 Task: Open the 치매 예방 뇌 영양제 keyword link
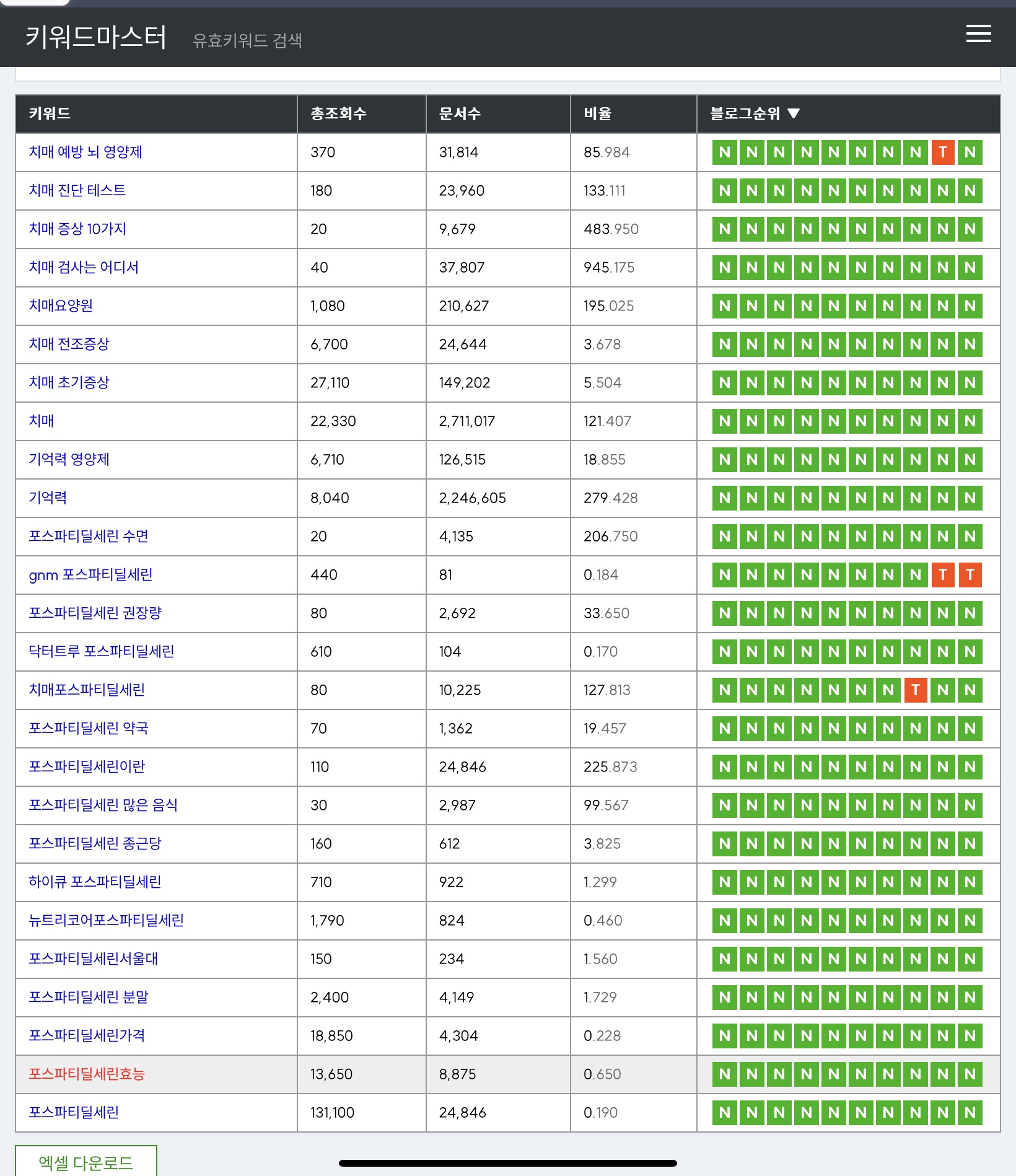85,152
